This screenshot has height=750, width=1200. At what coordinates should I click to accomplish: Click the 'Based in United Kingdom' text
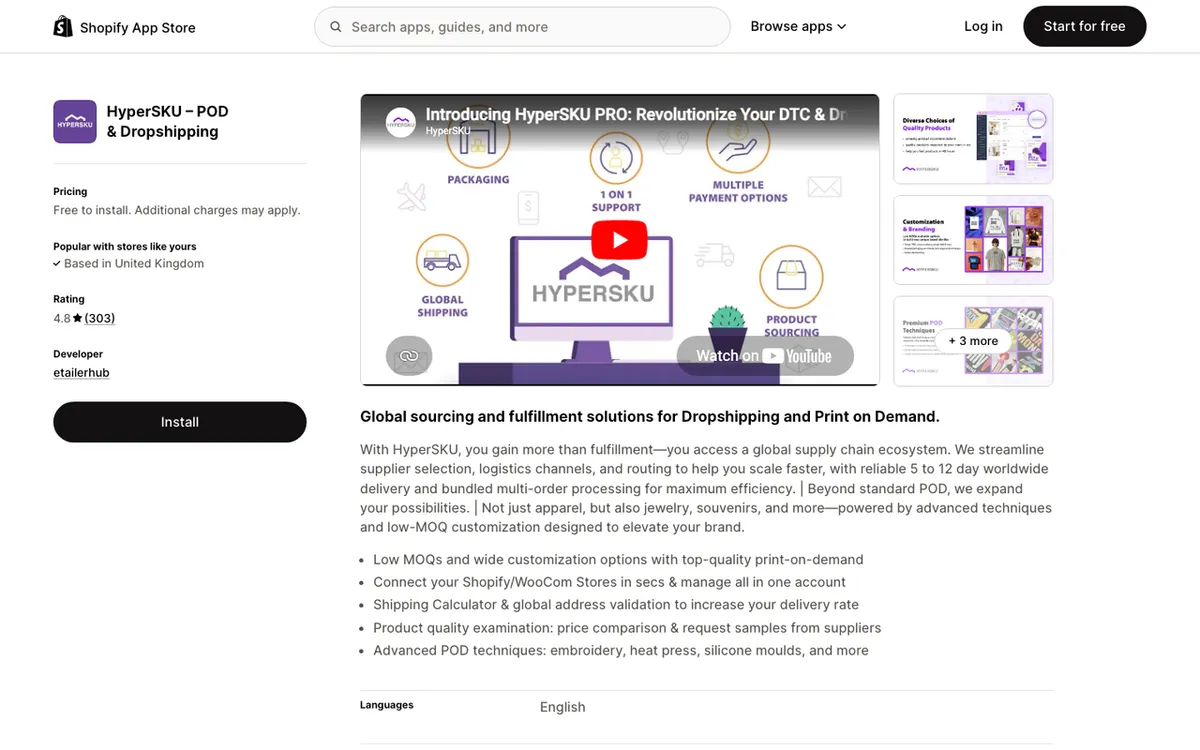coord(134,264)
